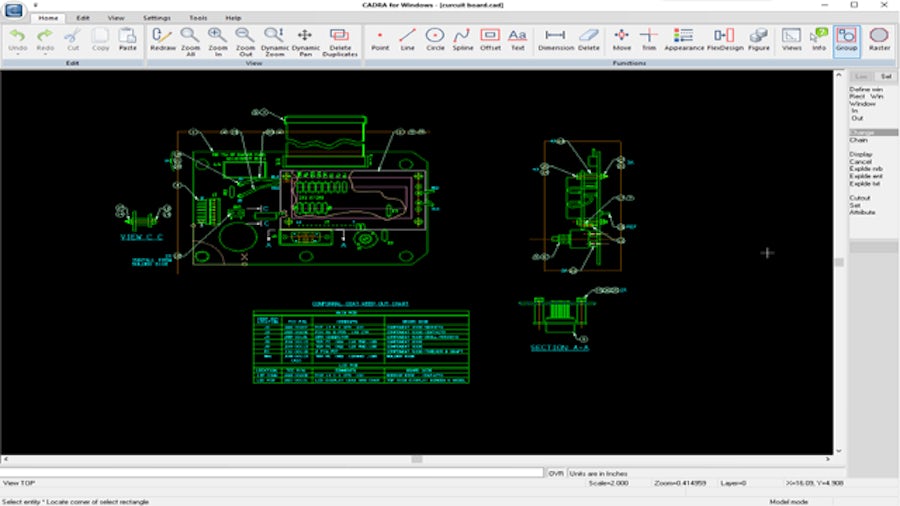Open the Settings ribbon tab
Image resolution: width=900 pixels, height=506 pixels.
tap(157, 18)
